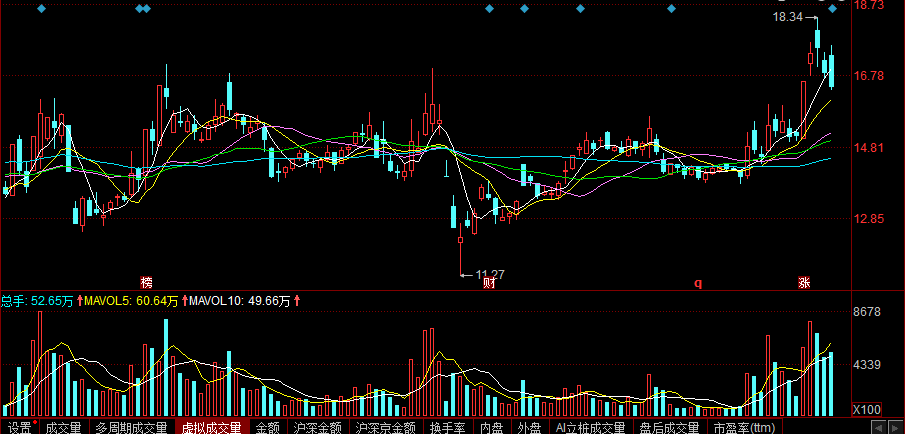Click the blue diamond marker above the 18.34 high
Viewport: 905px width, 434px height.
(833, 9)
